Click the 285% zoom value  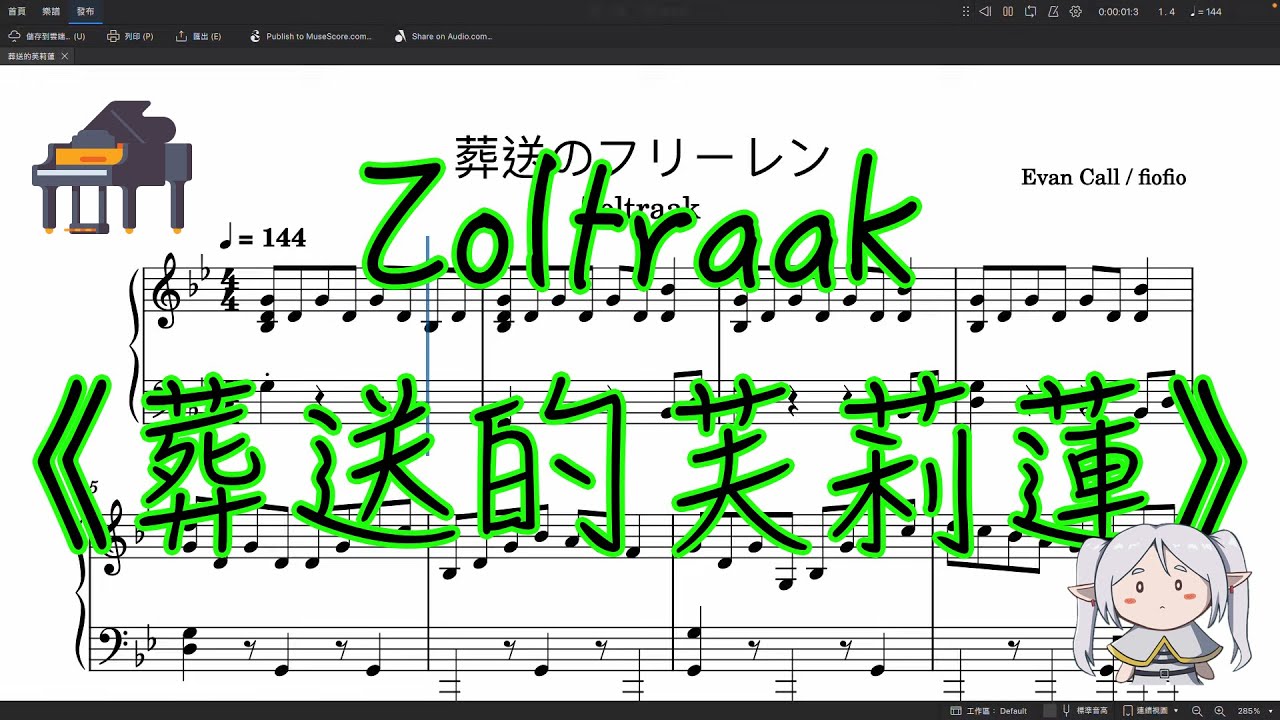point(1249,711)
